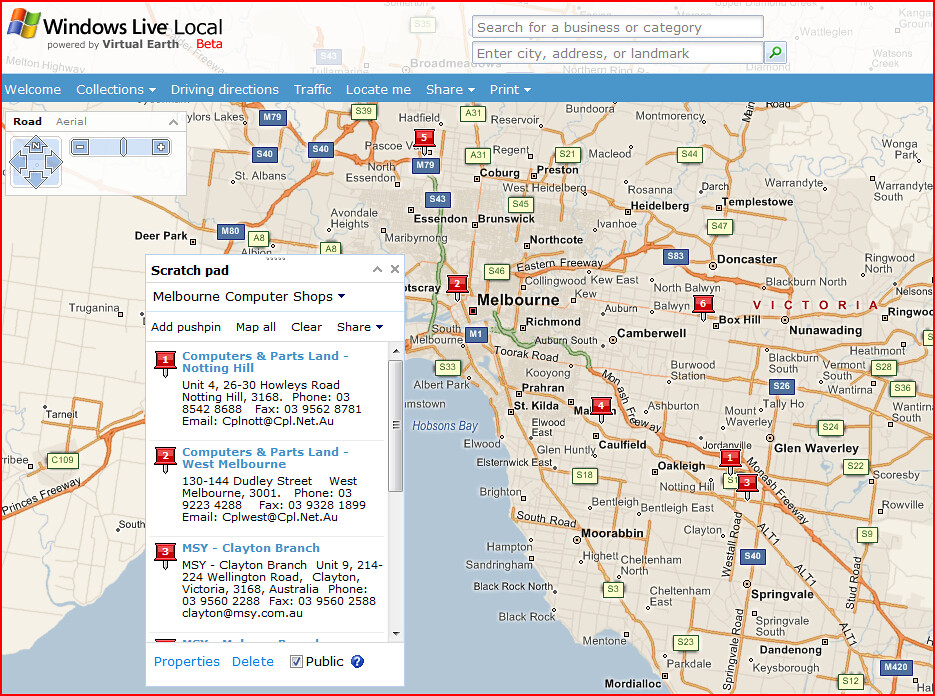Click the green search magnifier button
This screenshot has width=935, height=696.
point(775,52)
